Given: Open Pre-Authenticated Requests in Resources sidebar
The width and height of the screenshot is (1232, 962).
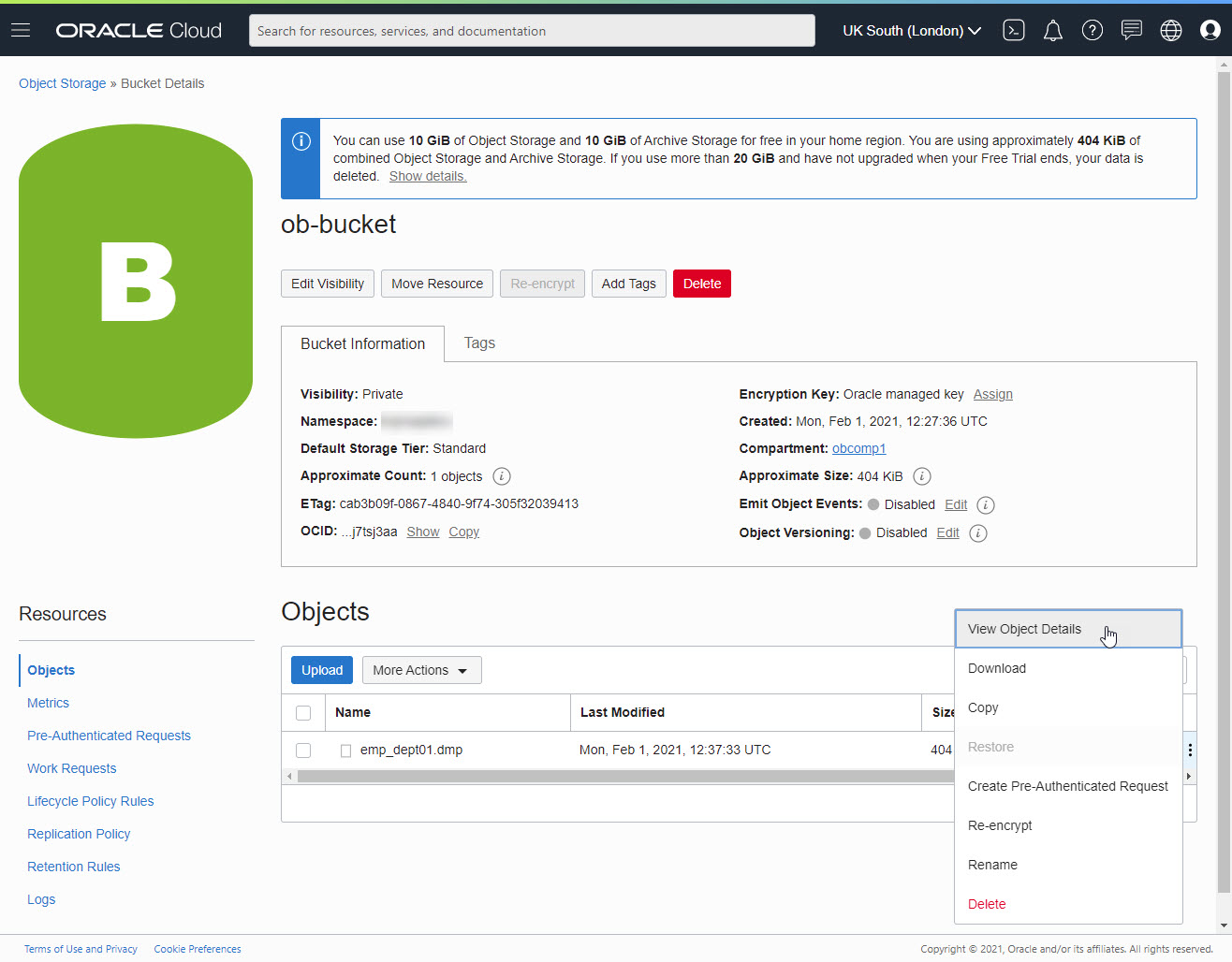Looking at the screenshot, I should tap(109, 736).
